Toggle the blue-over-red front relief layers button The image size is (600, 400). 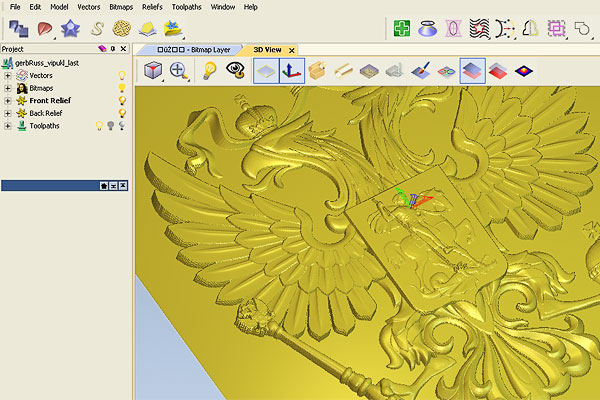473,71
